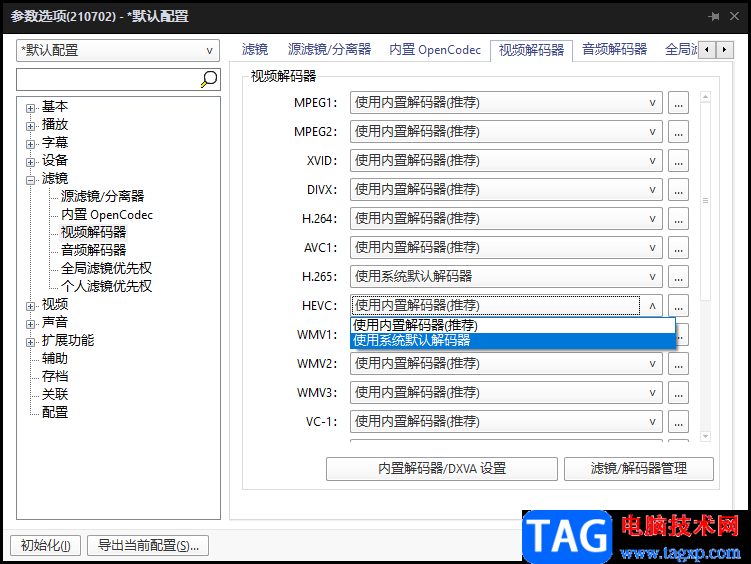Open the *默认配置 profile dropdown
Image resolution: width=751 pixels, height=564 pixels.
tap(118, 50)
